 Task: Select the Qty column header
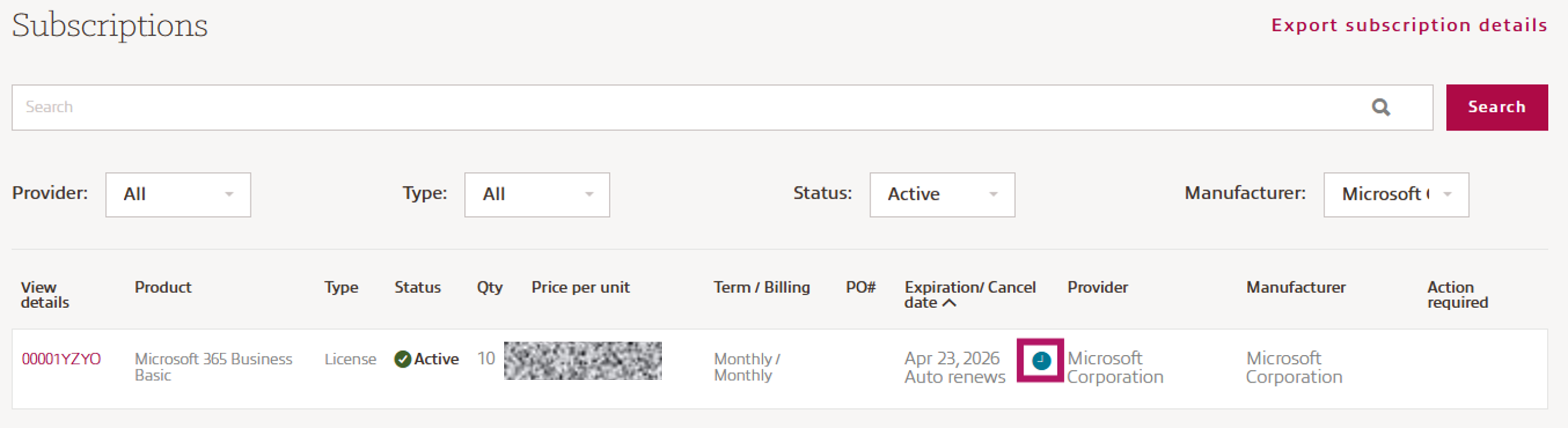[x=489, y=287]
